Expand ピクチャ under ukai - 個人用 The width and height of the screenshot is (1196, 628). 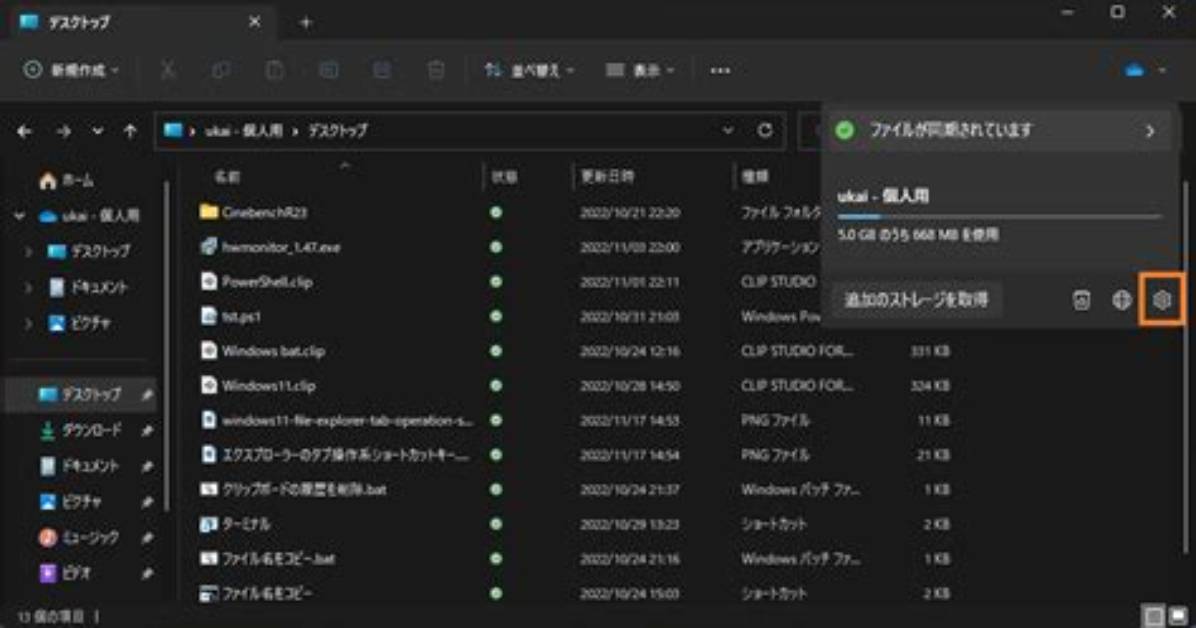(x=28, y=323)
